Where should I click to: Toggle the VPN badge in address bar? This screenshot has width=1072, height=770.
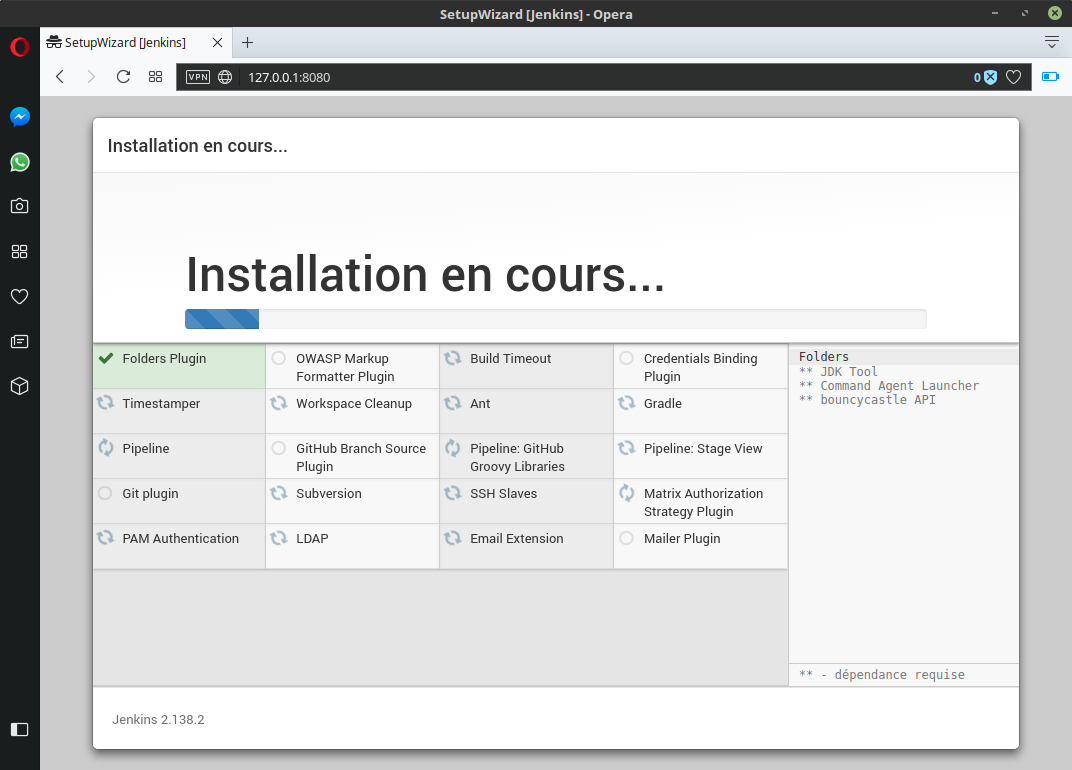coord(198,77)
